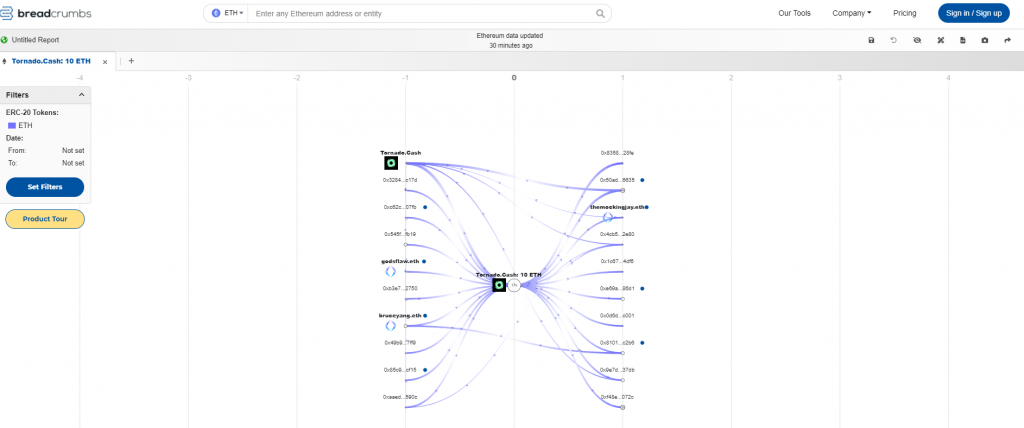Image resolution: width=1024 pixels, height=428 pixels.
Task: Click the themockingjay.eth node icon
Action: 608,217
